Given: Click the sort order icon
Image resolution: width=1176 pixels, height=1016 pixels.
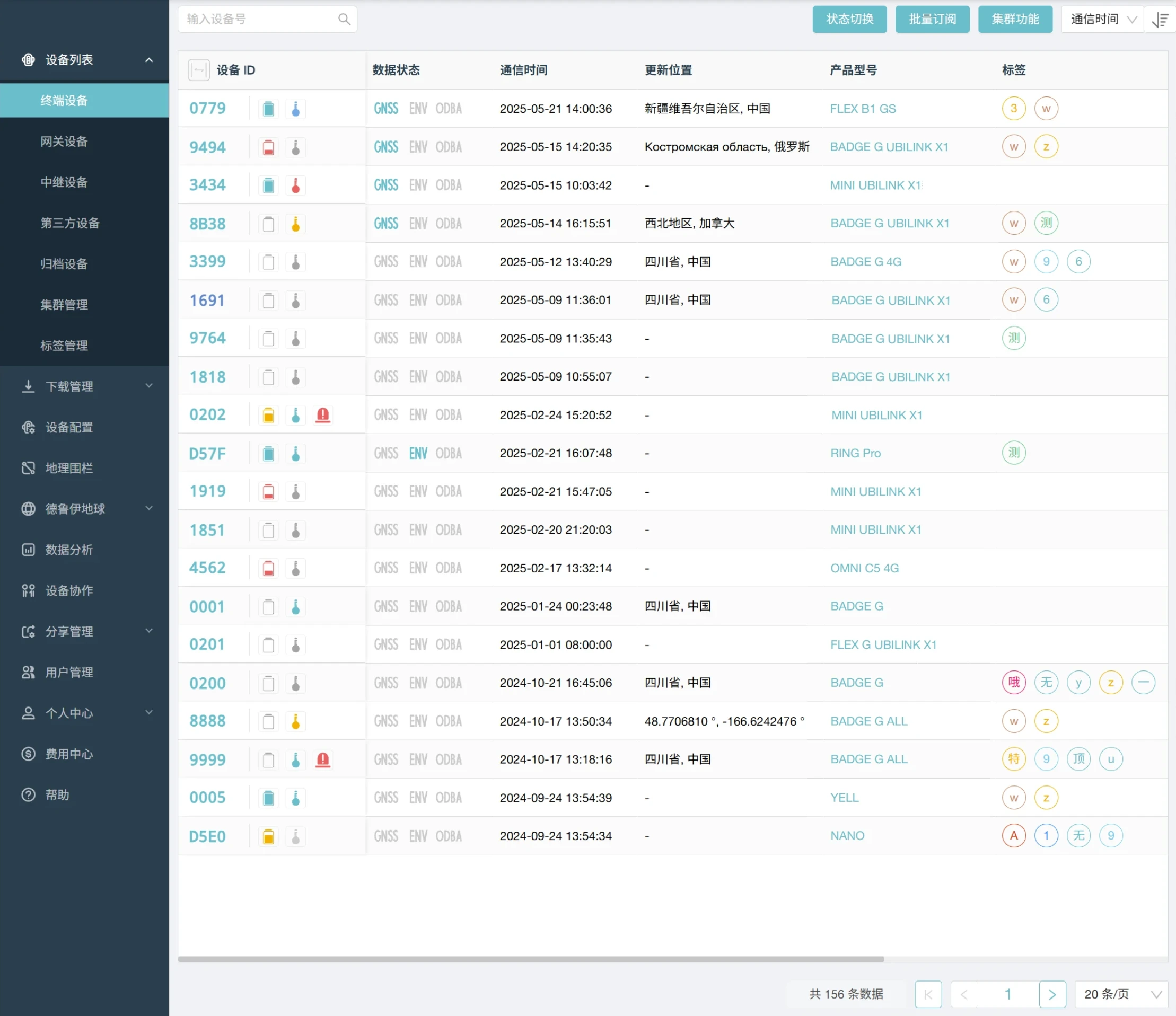Looking at the screenshot, I should (1160, 20).
